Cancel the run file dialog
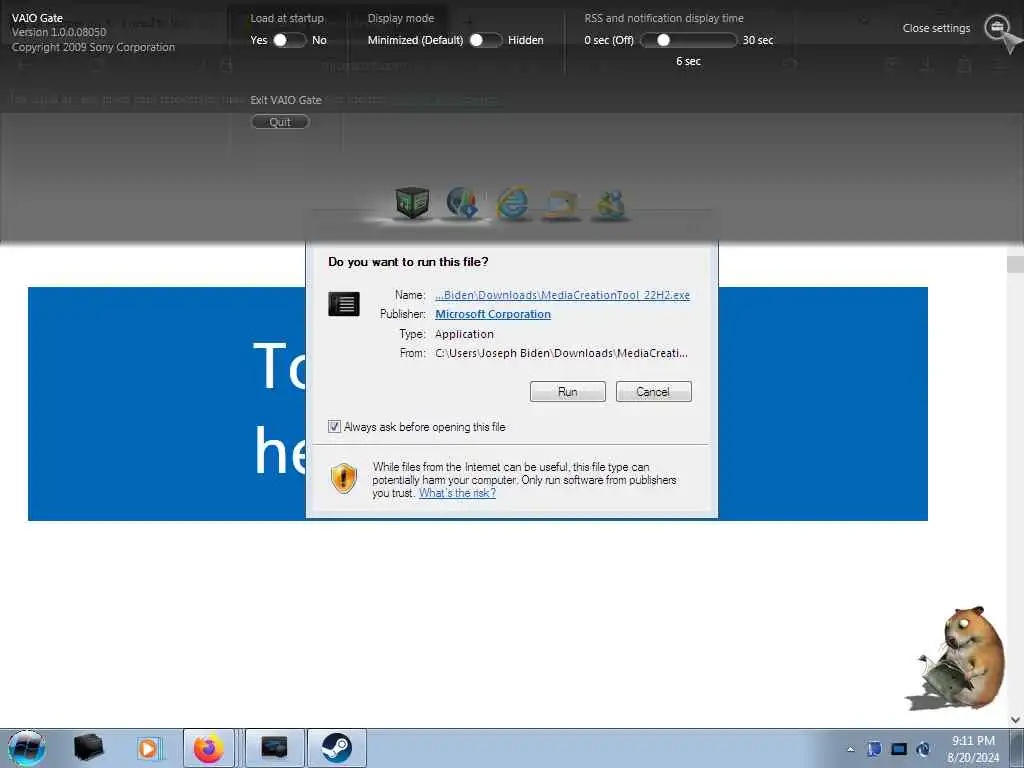Viewport: 1024px width, 768px height. (653, 392)
